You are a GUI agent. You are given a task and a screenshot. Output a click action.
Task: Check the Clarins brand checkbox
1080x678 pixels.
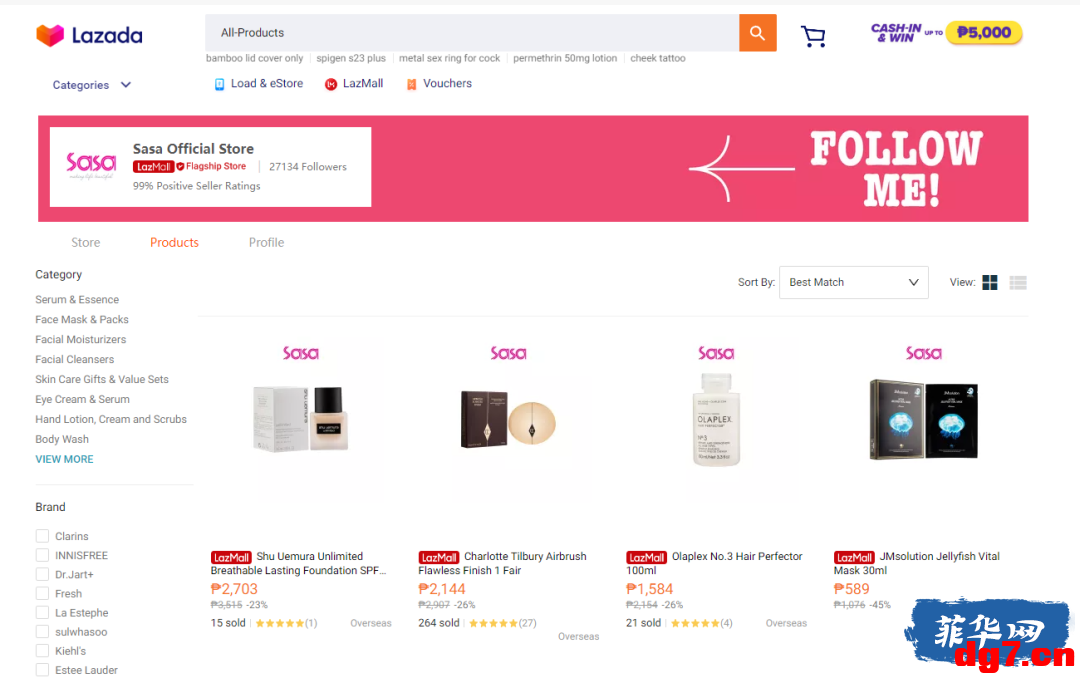[x=42, y=536]
